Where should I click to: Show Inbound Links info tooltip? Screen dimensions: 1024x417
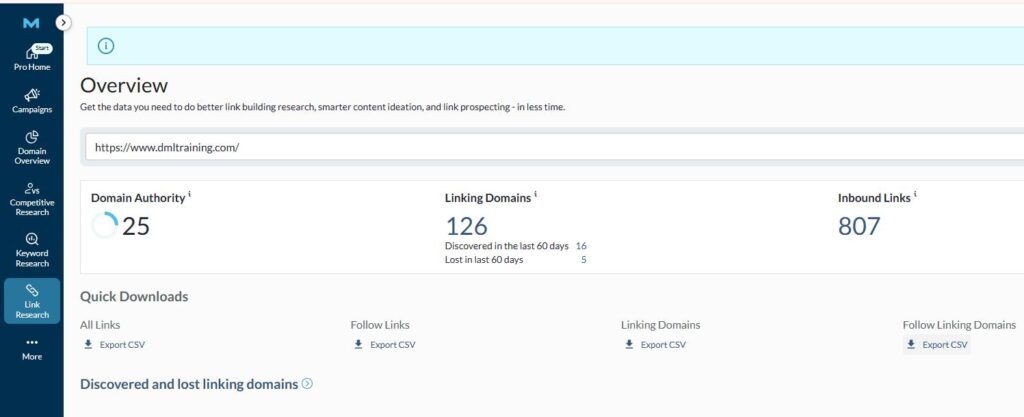tap(915, 195)
